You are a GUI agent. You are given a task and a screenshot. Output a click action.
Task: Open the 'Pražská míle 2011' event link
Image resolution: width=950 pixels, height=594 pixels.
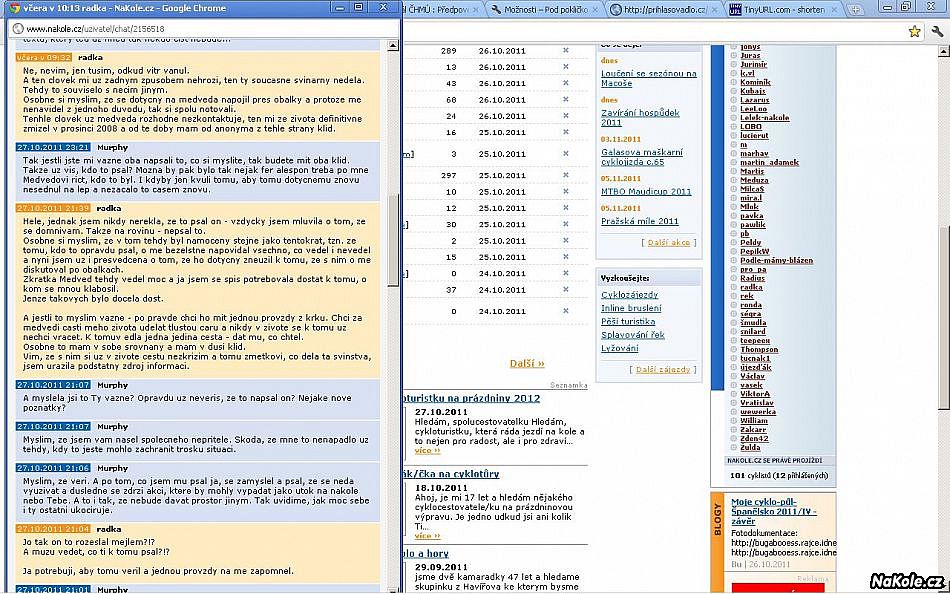point(639,221)
